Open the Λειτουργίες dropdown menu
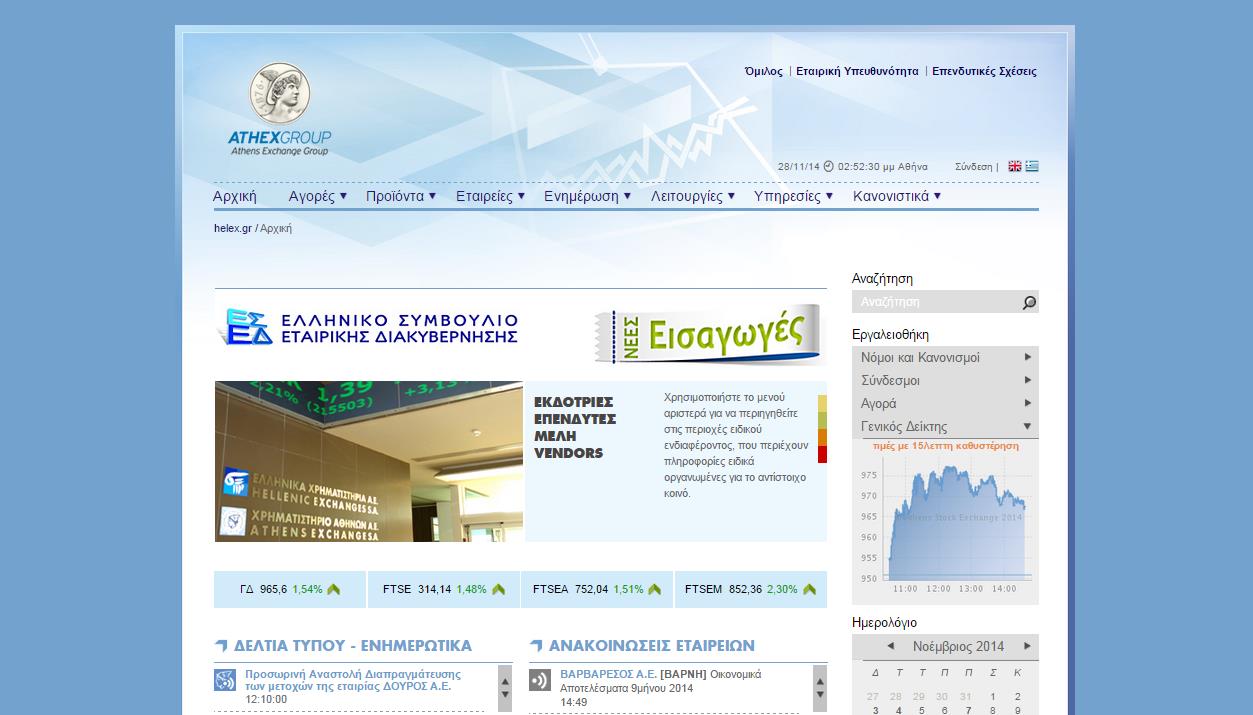This screenshot has height=715, width=1253. pos(693,196)
